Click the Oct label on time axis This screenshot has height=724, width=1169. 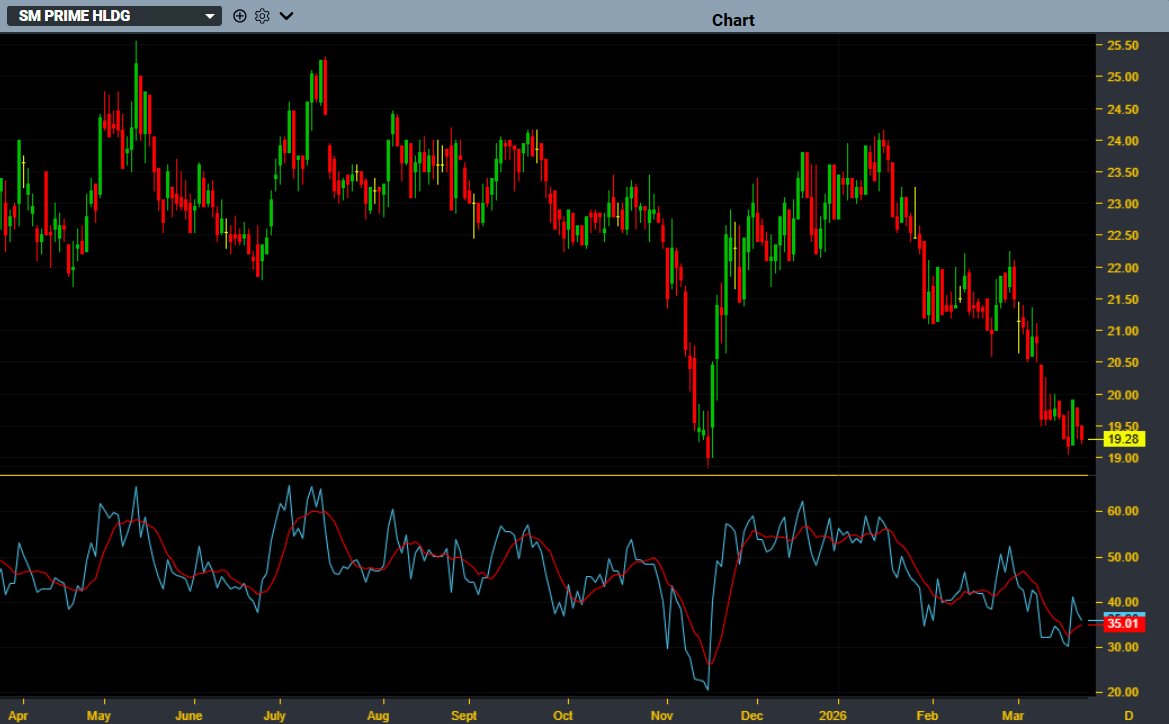coord(563,716)
